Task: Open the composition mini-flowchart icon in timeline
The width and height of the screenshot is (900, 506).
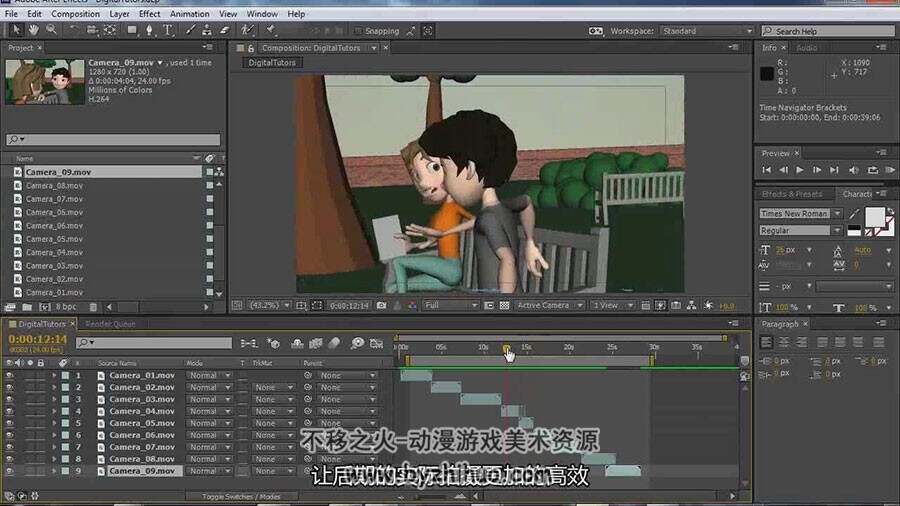Action: pyautogui.click(x=249, y=343)
